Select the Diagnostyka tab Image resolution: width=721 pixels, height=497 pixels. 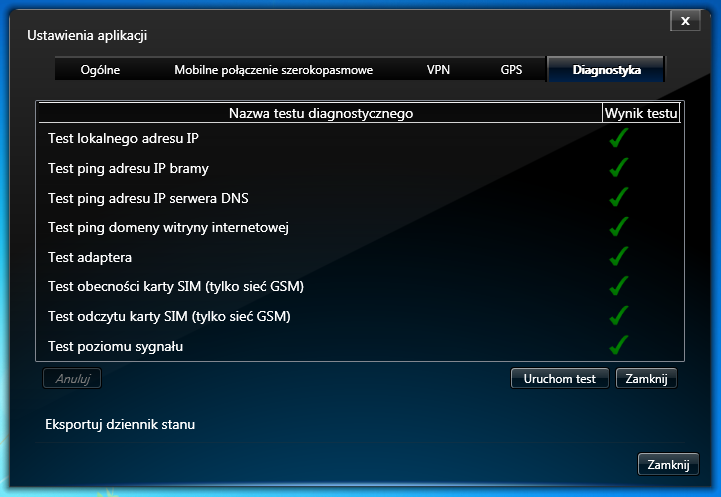coord(605,70)
